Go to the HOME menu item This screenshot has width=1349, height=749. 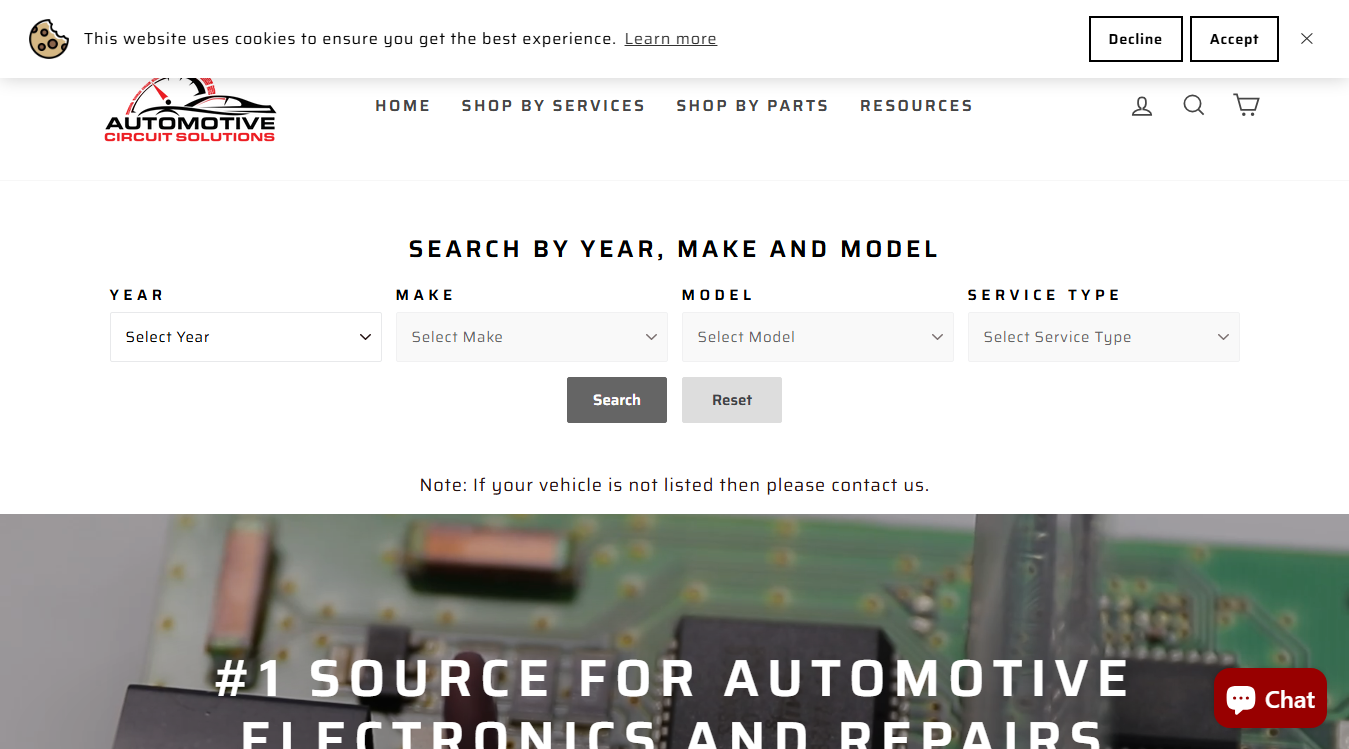(403, 106)
